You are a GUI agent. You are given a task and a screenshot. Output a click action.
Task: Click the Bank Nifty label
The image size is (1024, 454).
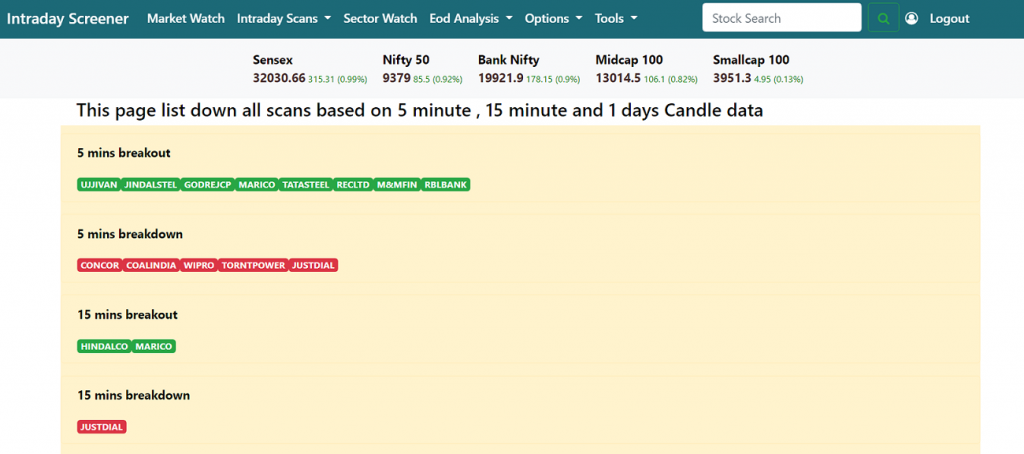pyautogui.click(x=509, y=60)
